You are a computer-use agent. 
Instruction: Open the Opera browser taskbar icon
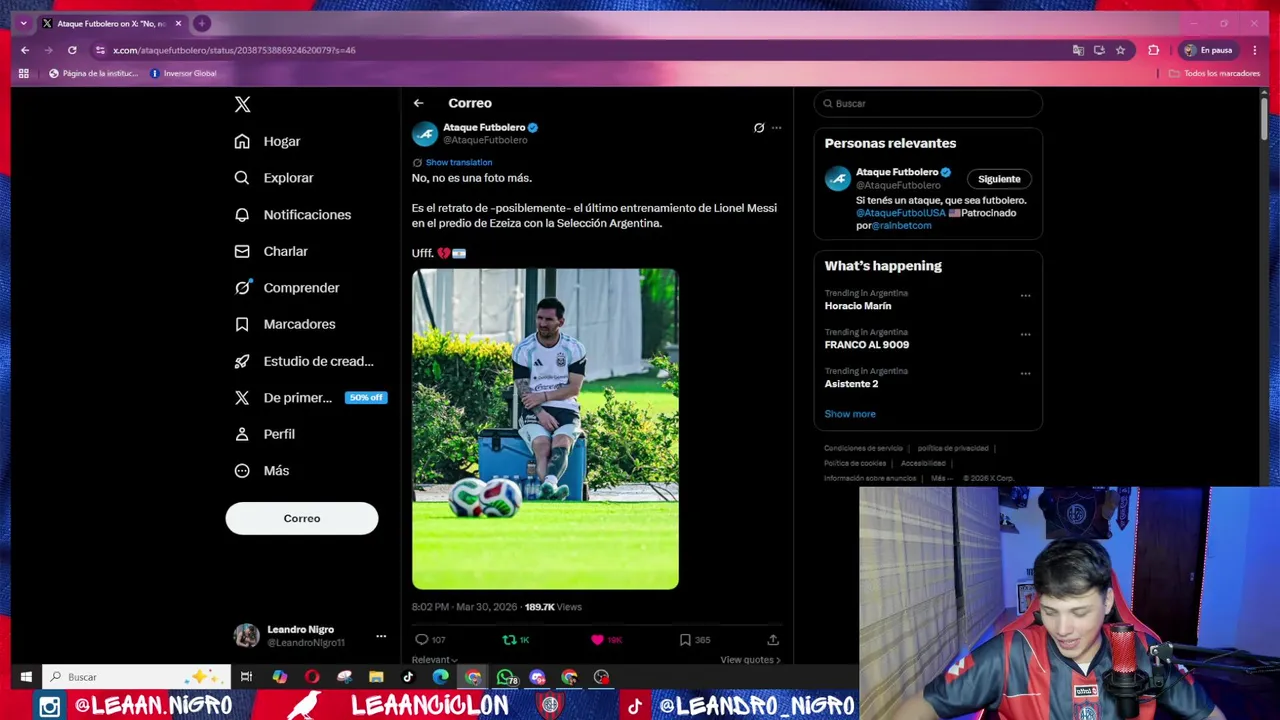(312, 677)
